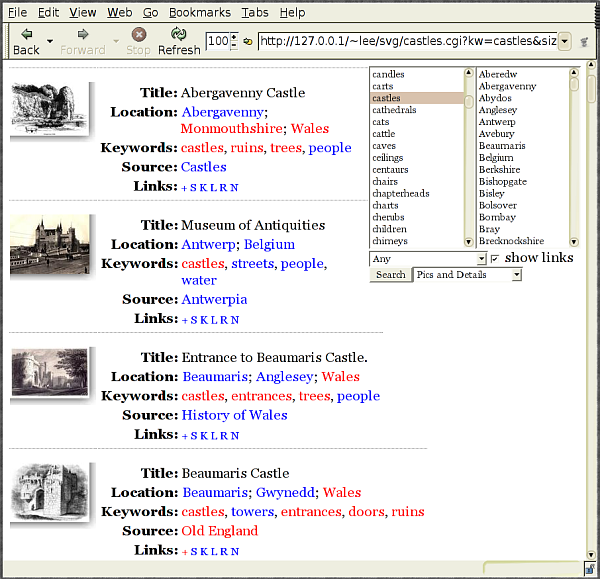Open the Tabs menu
The image size is (600, 579).
255,13
